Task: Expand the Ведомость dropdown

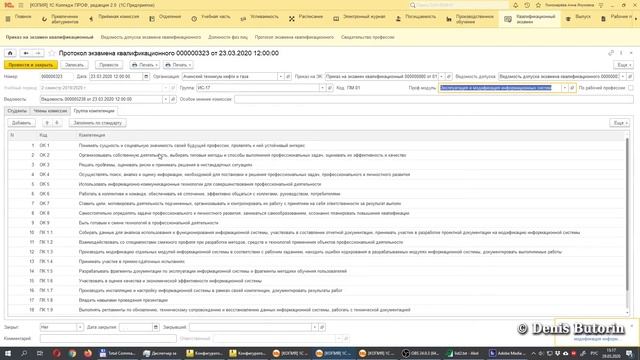Action: pyautogui.click(x=165, y=99)
